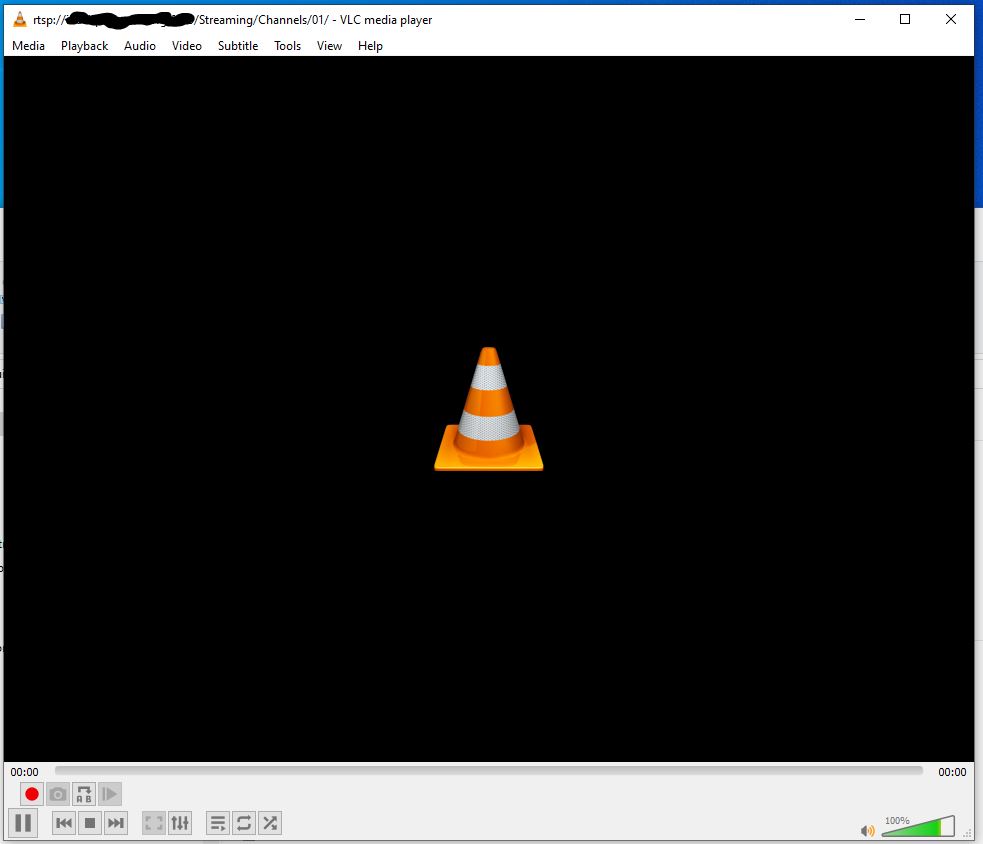Screen dimensions: 983x844
Task: Toggle the A-B loop button
Action: point(84,794)
